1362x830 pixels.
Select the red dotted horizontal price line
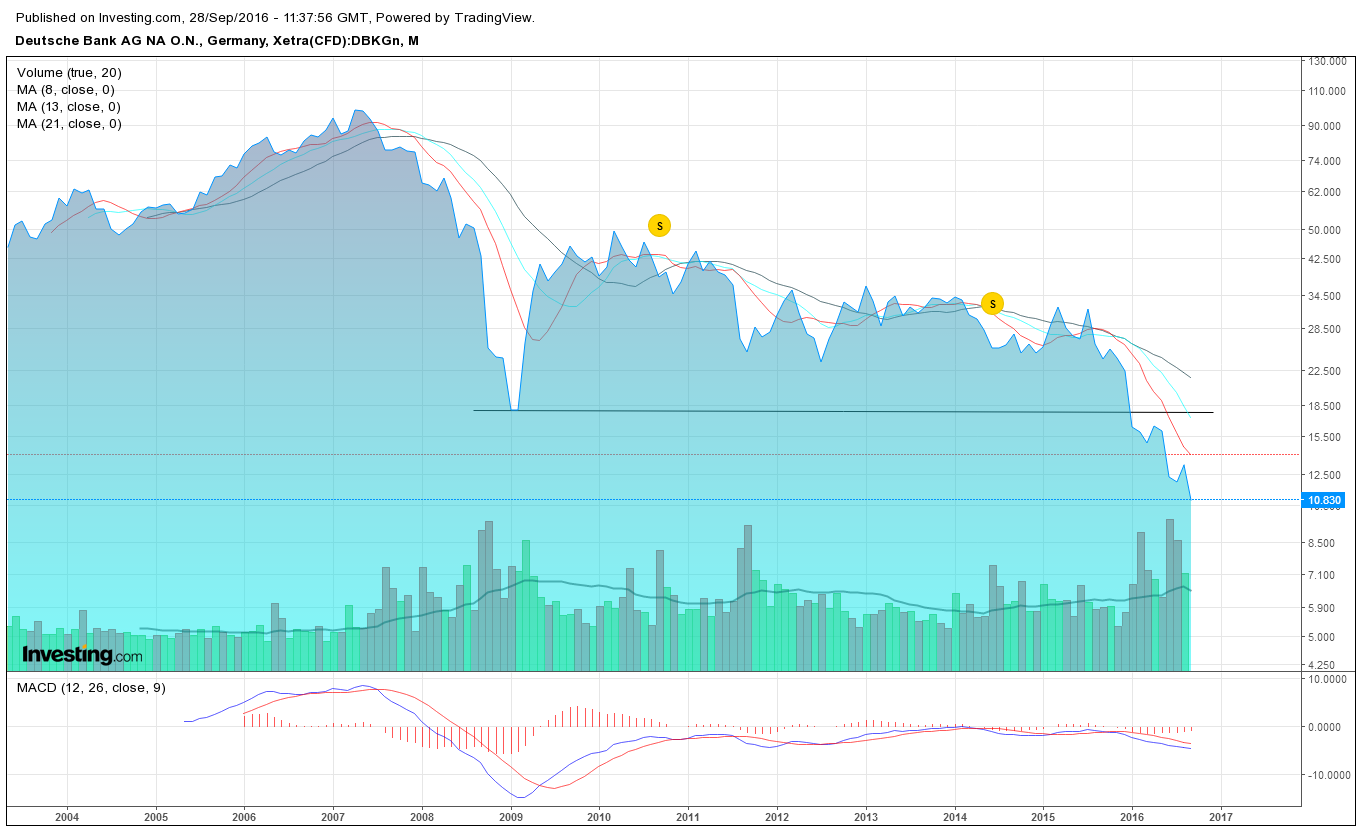point(652,455)
